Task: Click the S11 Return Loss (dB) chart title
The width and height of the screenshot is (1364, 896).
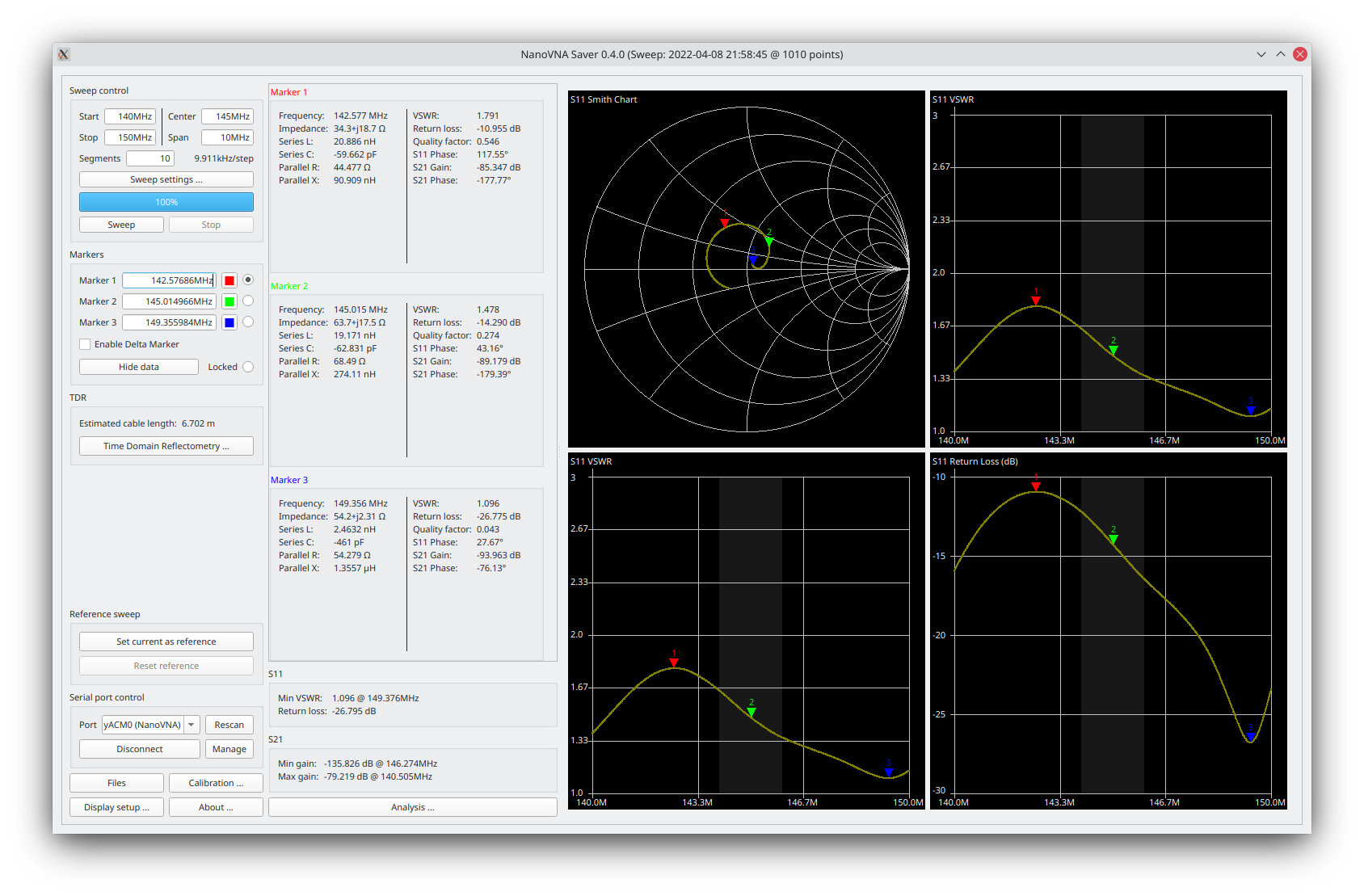Action: pos(975,461)
